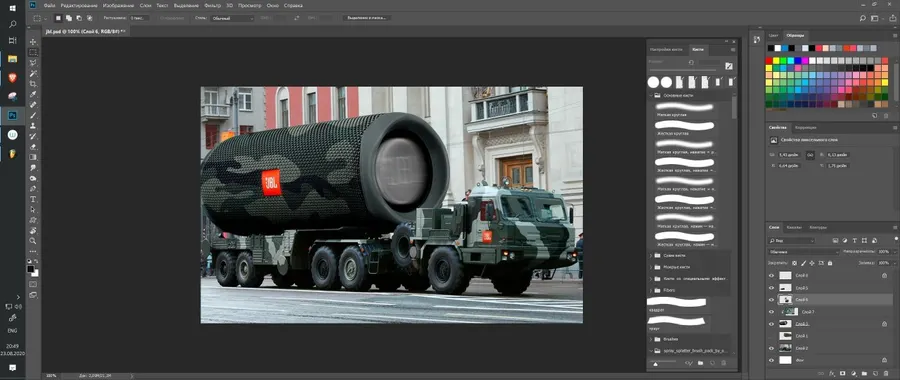Open the Коррекция panel tab
The width and height of the screenshot is (900, 380).
(805, 127)
